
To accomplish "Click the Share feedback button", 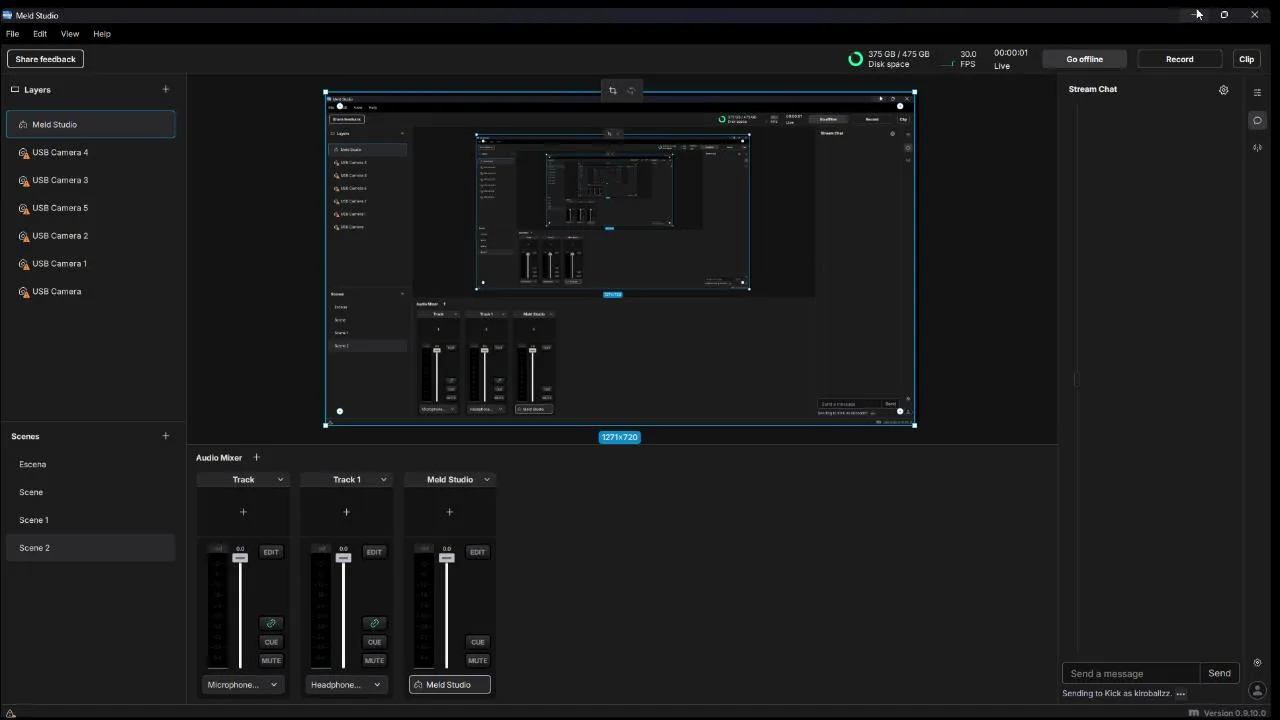I will click(x=45, y=59).
